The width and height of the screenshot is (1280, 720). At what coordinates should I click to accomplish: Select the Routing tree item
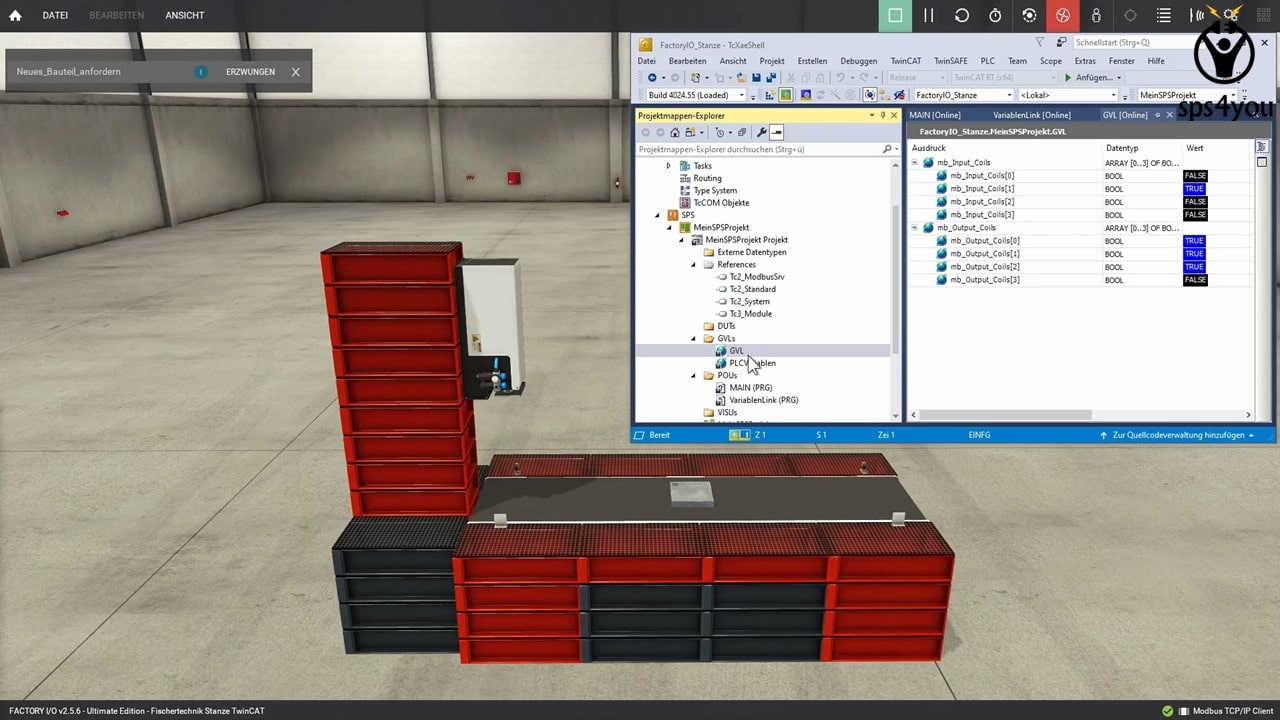pyautogui.click(x=707, y=178)
